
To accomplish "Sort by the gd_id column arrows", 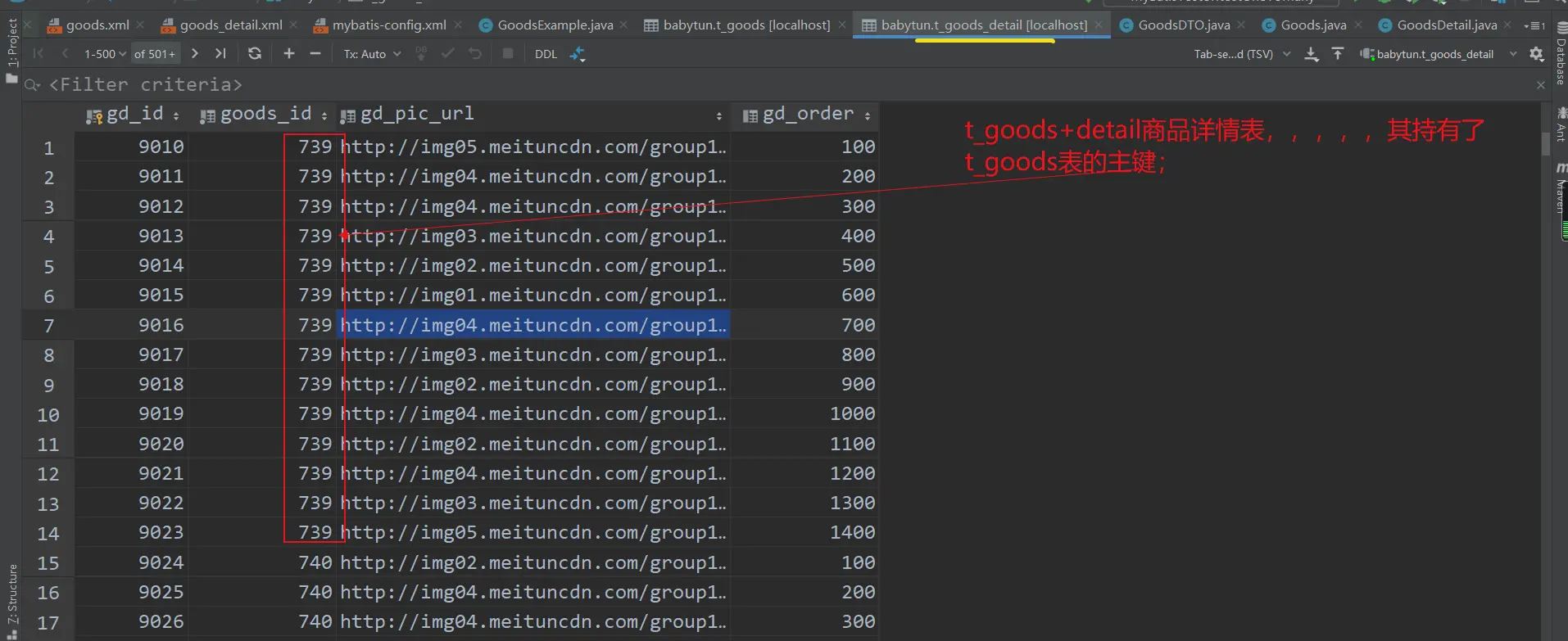I will tap(176, 116).
